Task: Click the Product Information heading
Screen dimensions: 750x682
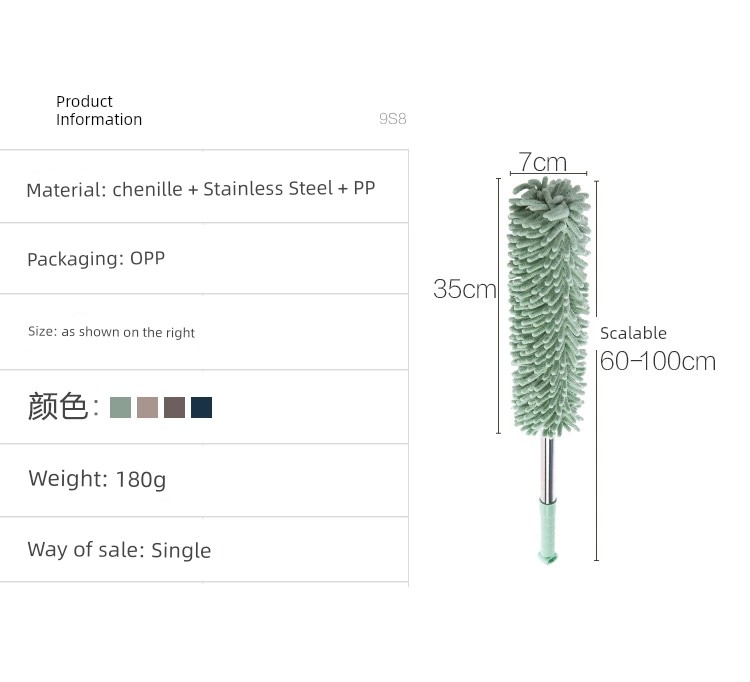Action: pyautogui.click(x=99, y=110)
